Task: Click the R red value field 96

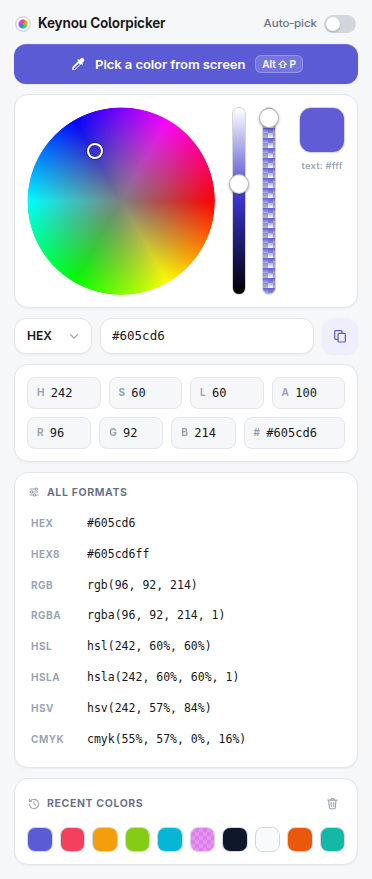Action: 59,433
